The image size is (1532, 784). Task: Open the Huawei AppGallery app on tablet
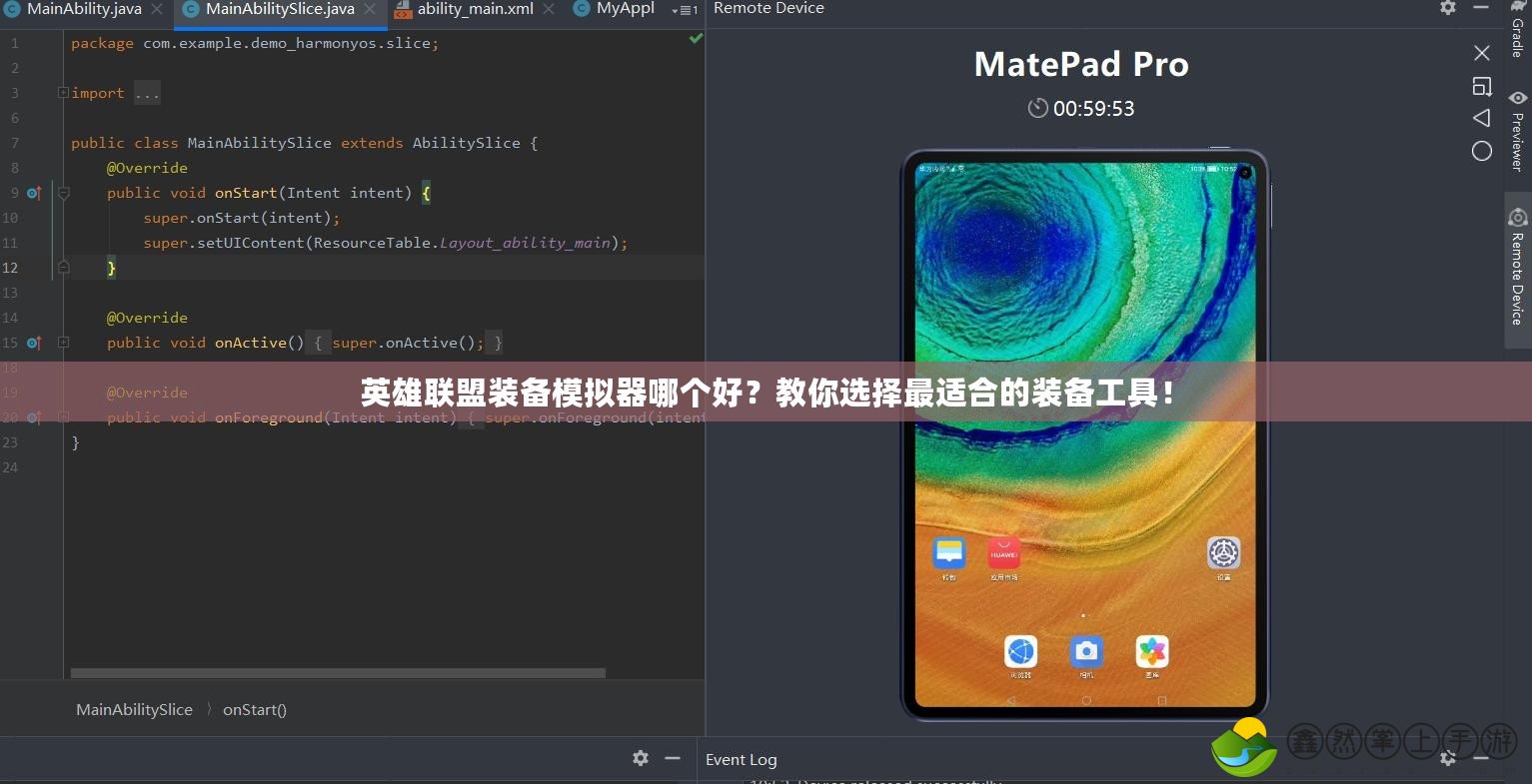[1003, 553]
